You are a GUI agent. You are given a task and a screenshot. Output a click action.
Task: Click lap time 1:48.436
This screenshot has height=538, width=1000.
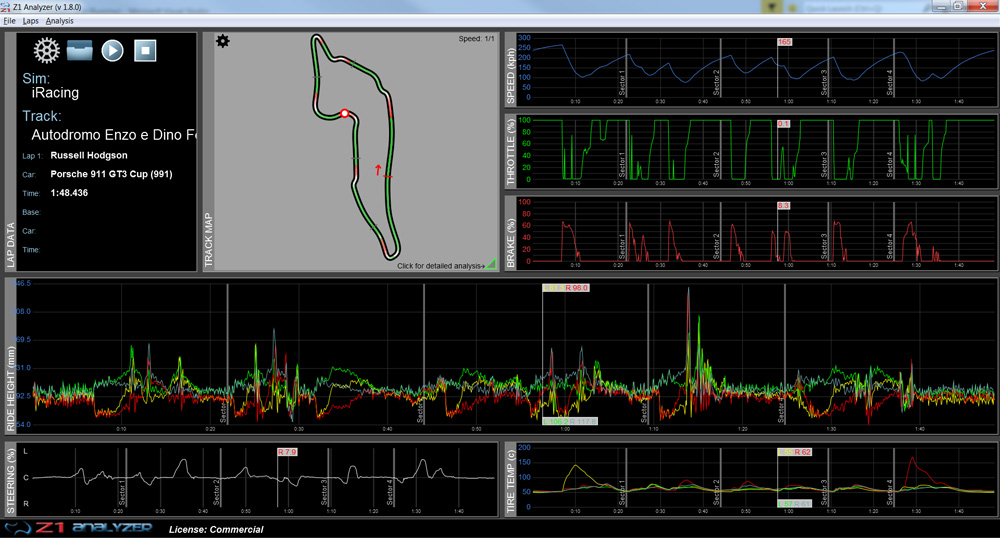click(70, 193)
